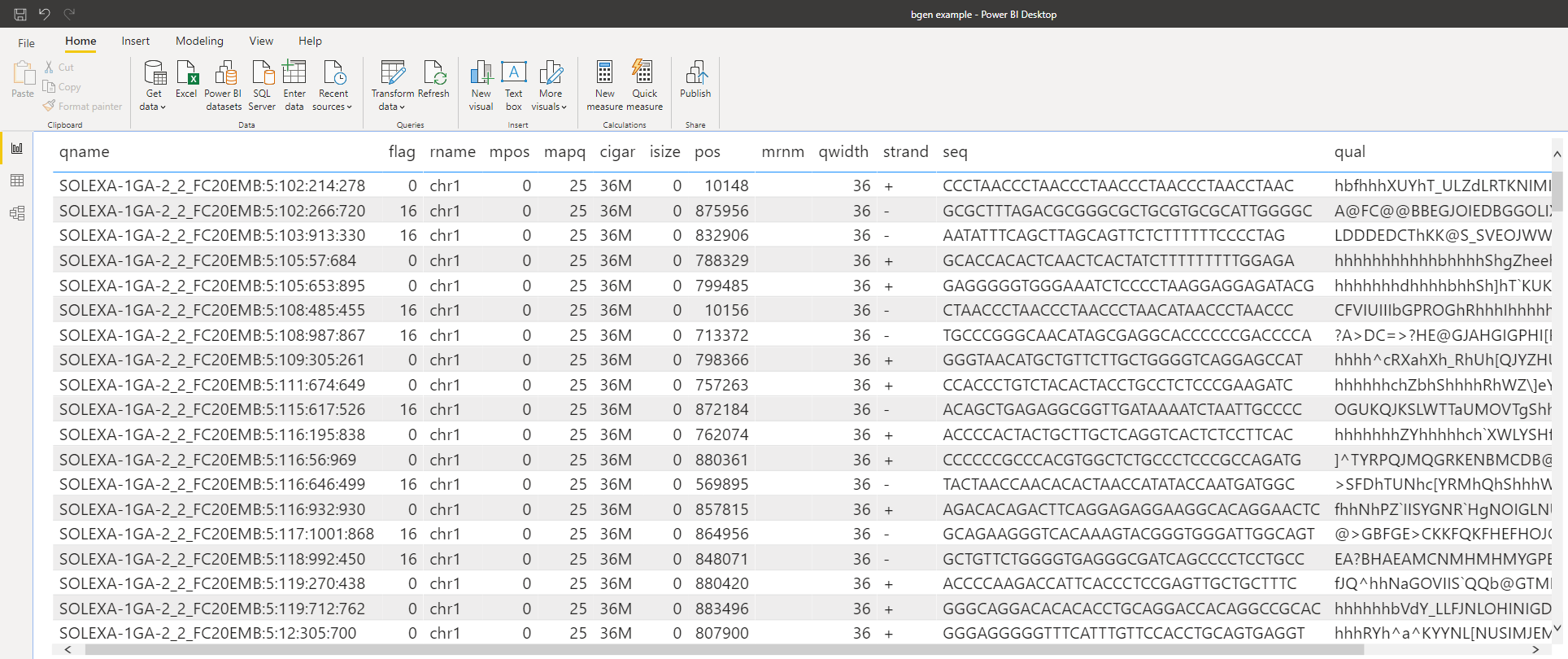1568x659 pixels.
Task: Click the isize column header
Action: tap(664, 152)
